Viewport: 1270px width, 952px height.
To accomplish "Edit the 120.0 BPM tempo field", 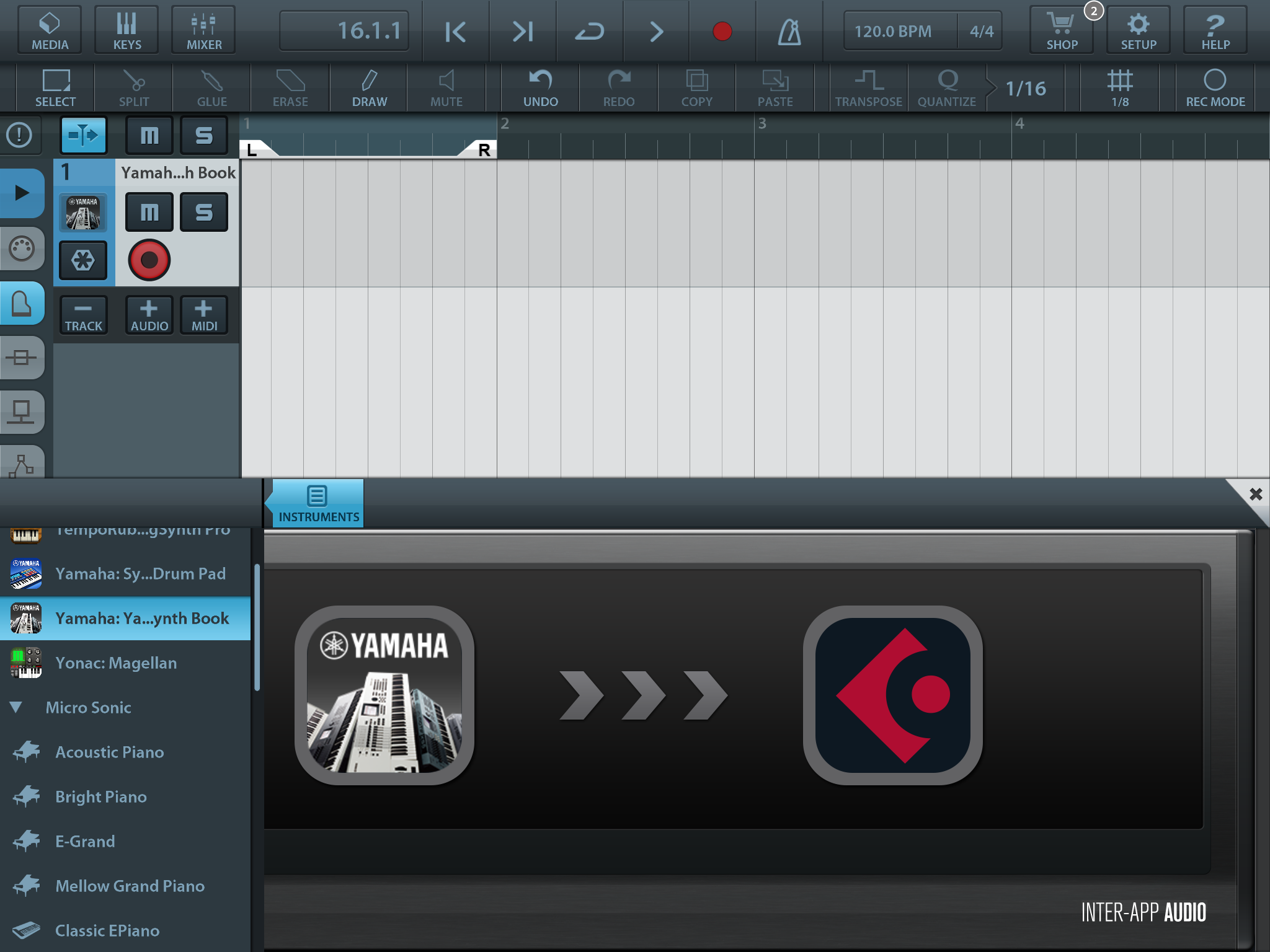I will pos(899,31).
